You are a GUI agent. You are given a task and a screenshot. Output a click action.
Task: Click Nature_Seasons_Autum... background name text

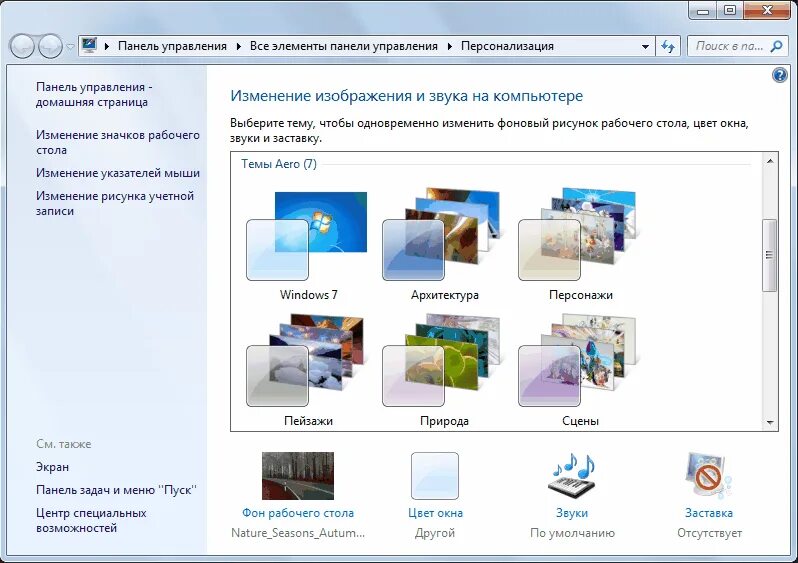click(x=298, y=533)
